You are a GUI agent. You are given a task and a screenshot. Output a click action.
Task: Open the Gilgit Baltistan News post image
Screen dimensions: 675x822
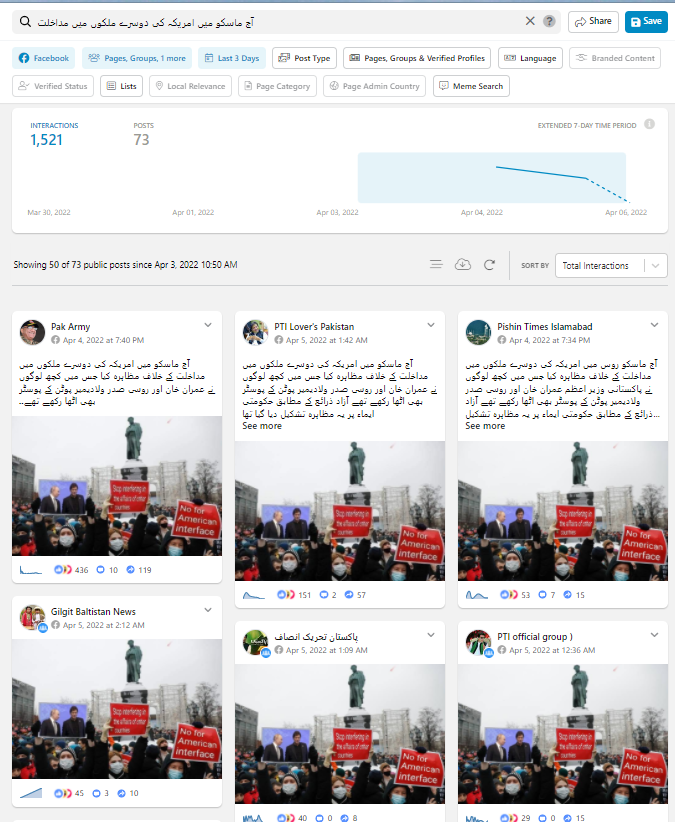point(117,710)
